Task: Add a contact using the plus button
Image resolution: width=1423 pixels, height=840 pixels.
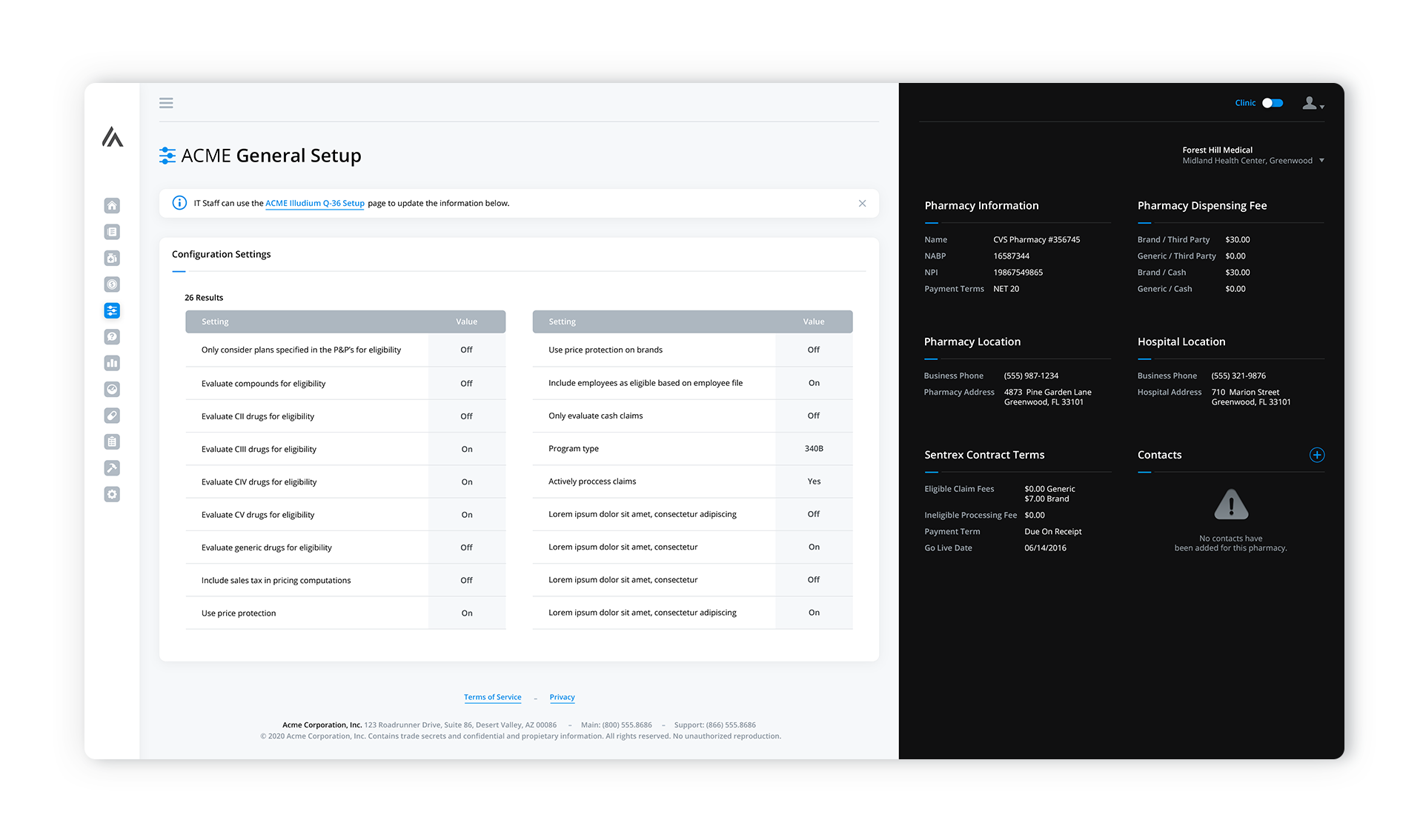Action: point(1317,455)
